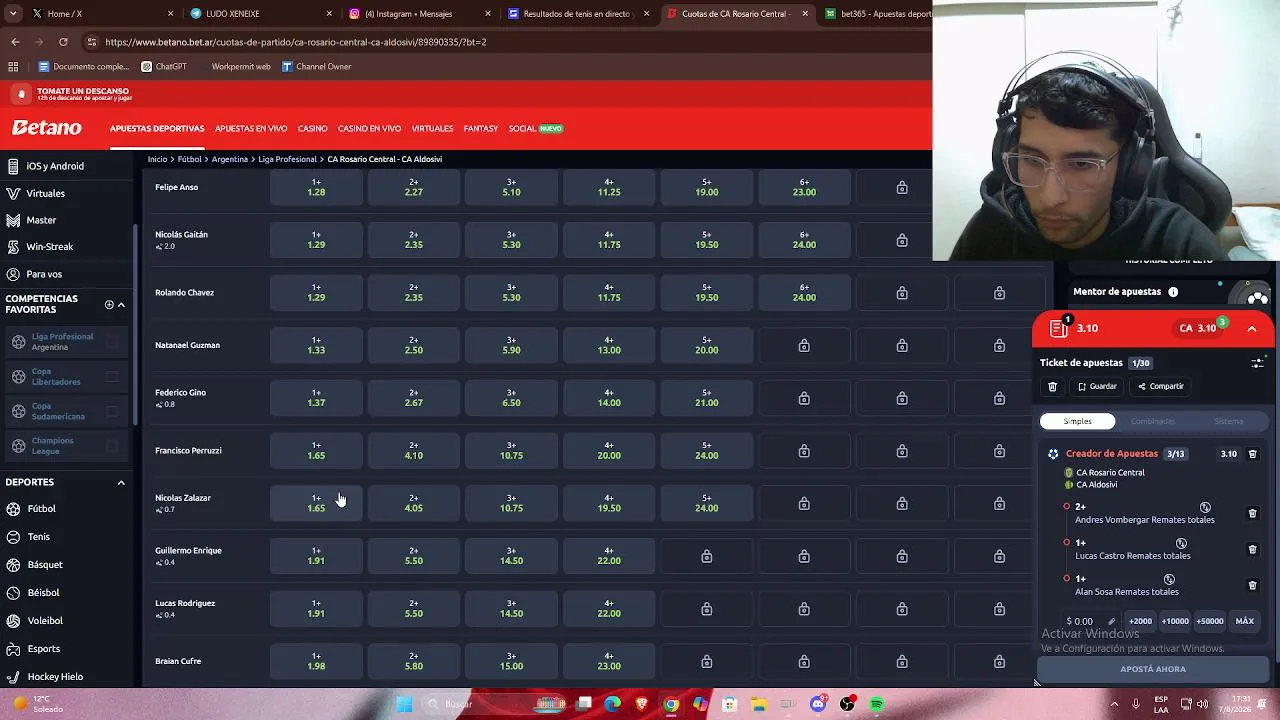This screenshot has height=720, width=1280.
Task: Select Nicolas Zalazar 1+ odds 1.65
Action: [x=316, y=503]
